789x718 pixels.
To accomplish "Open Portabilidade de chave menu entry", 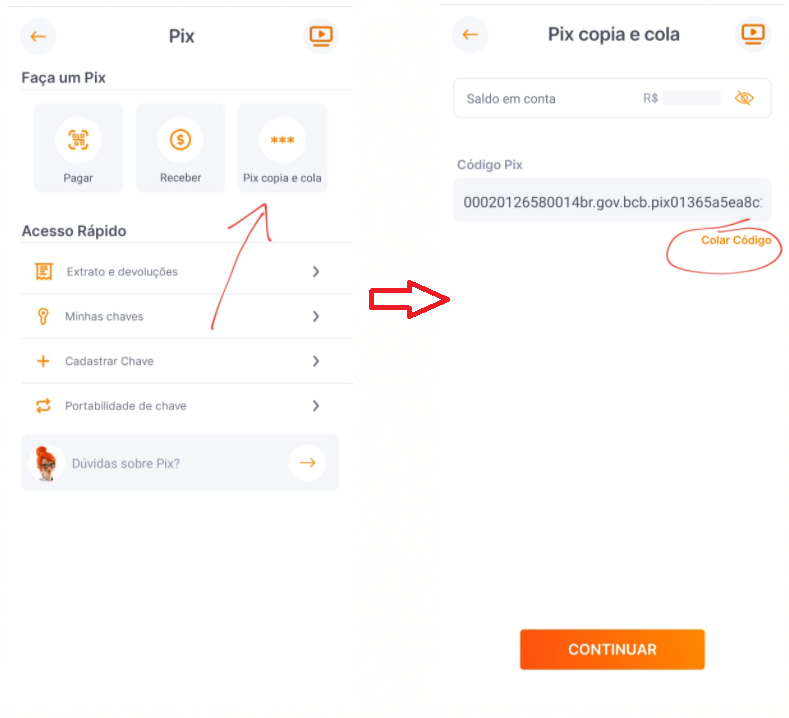I will tap(187, 406).
